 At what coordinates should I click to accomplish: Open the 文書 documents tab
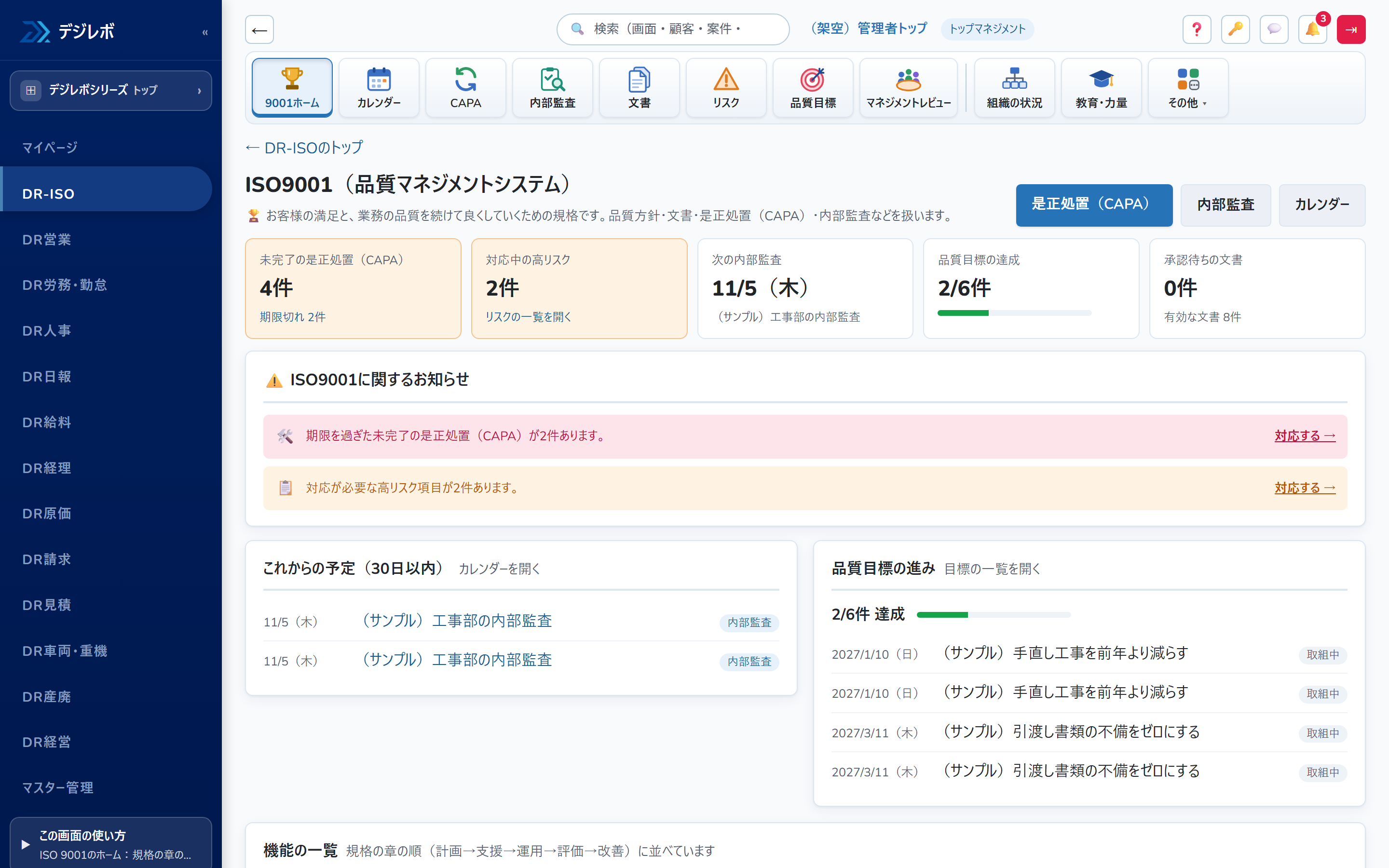(639, 87)
